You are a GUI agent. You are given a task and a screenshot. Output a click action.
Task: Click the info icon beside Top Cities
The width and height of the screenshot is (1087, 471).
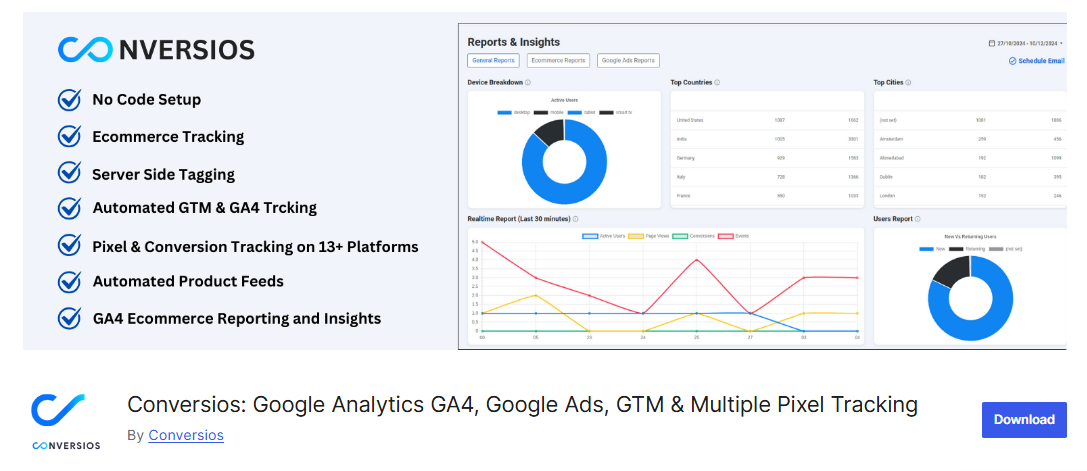tap(908, 83)
